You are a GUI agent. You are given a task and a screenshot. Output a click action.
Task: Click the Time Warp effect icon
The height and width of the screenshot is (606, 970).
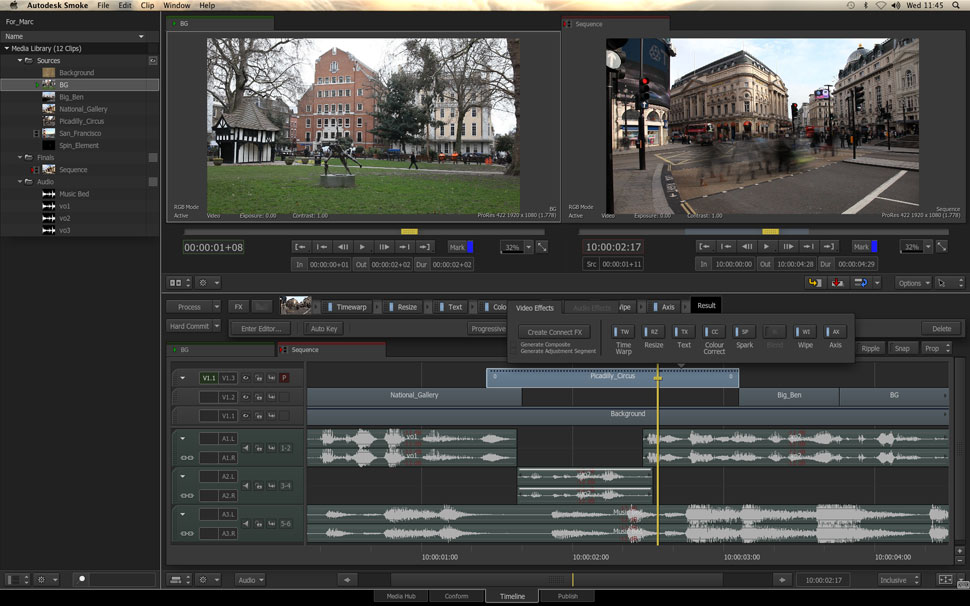[x=624, y=331]
